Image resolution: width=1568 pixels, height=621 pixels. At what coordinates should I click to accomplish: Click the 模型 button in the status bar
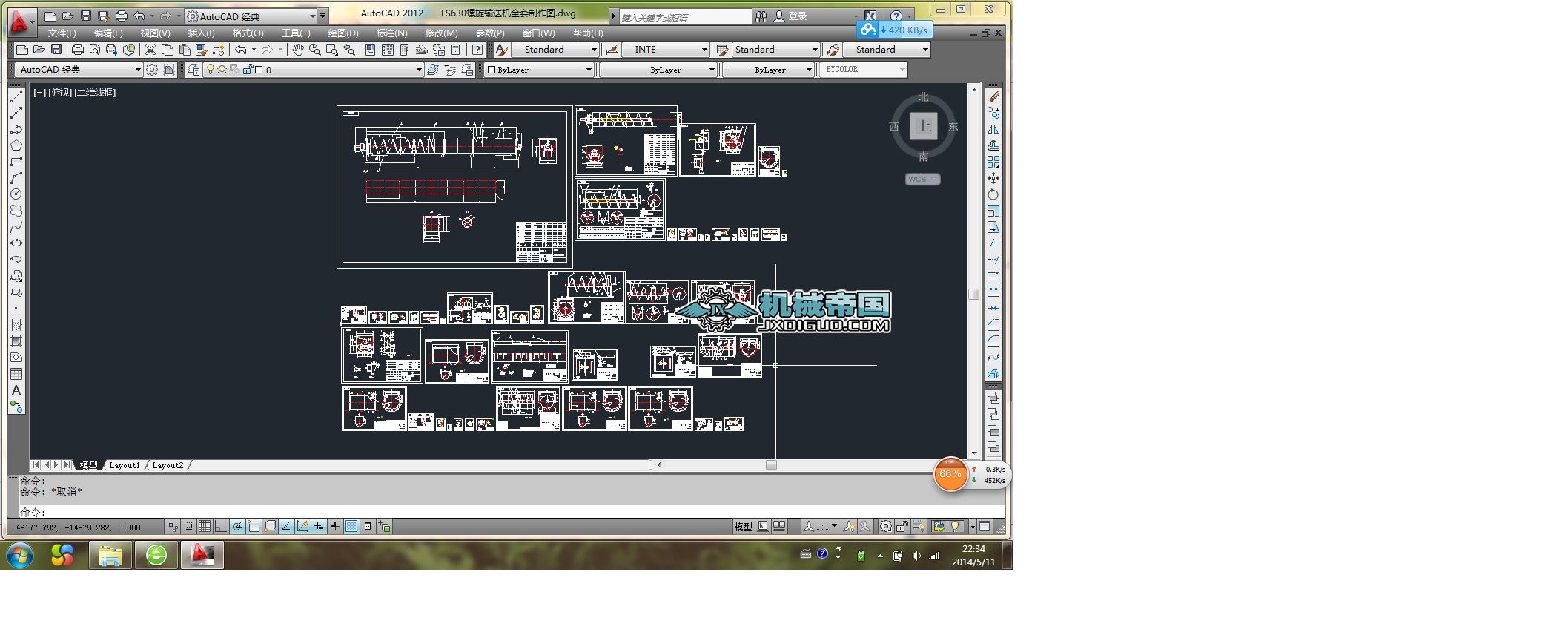point(743,527)
